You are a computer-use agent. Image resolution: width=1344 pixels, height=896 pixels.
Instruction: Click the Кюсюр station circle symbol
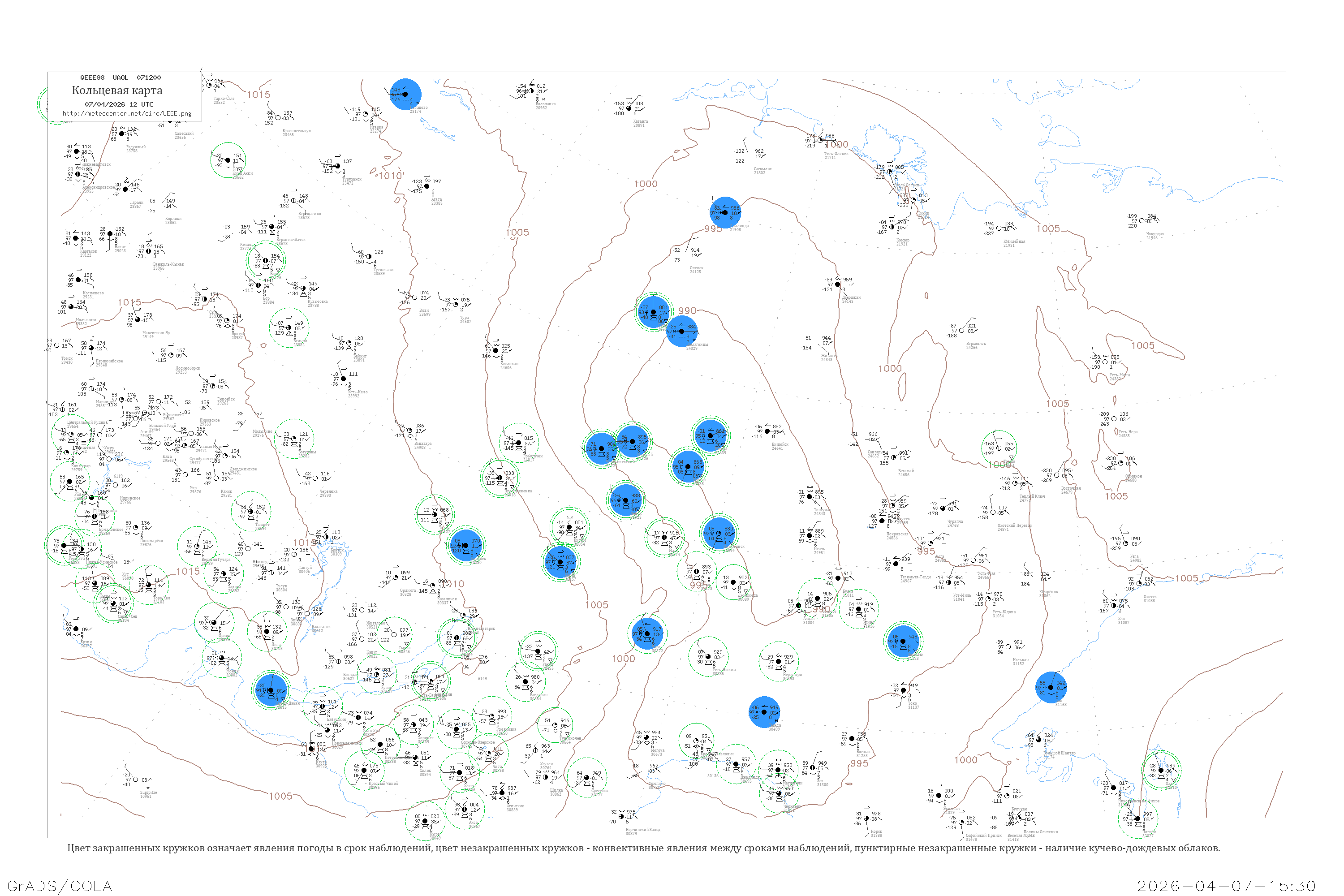coord(892,228)
